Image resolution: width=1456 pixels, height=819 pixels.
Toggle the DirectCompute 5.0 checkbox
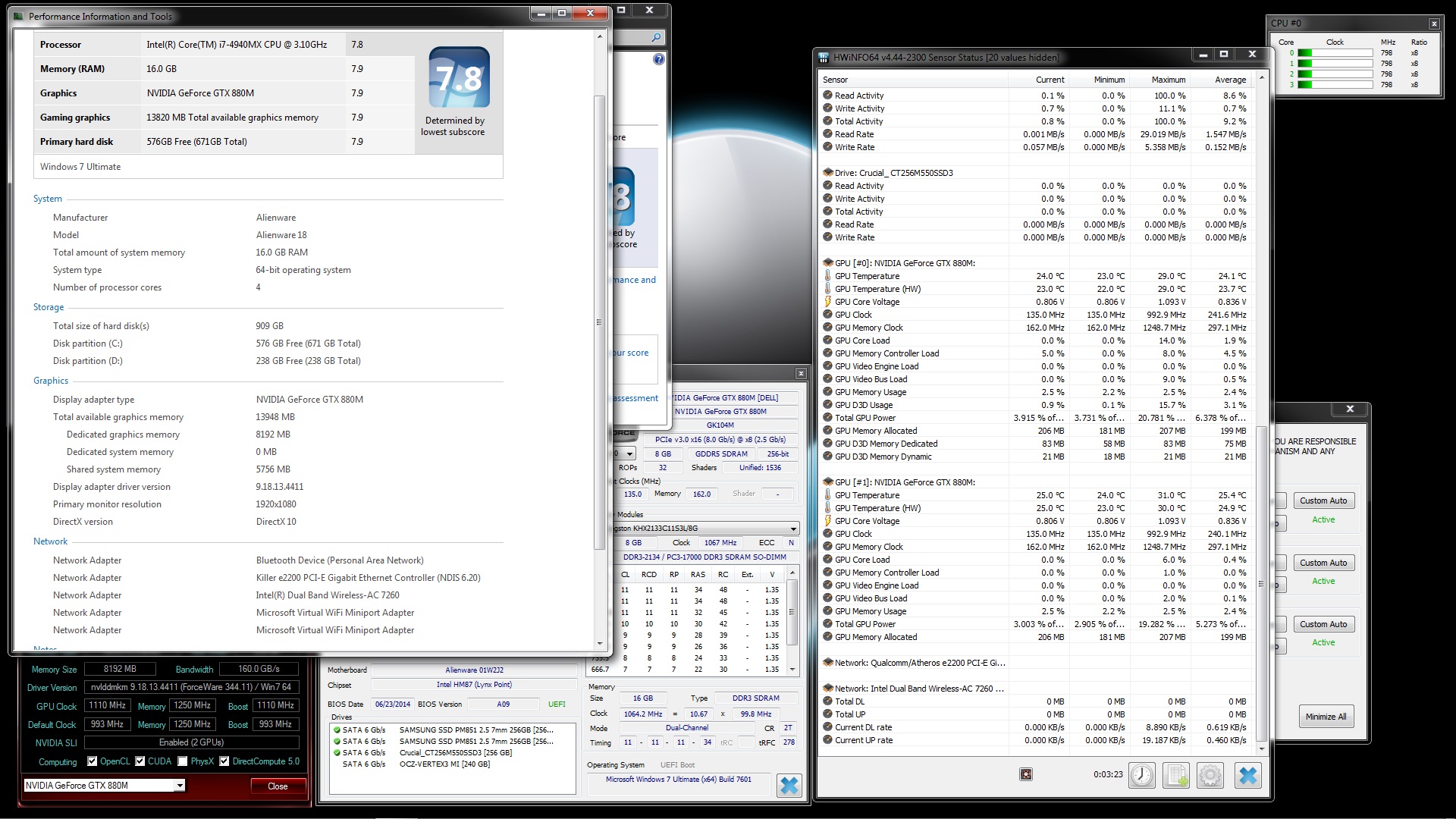pos(224,761)
